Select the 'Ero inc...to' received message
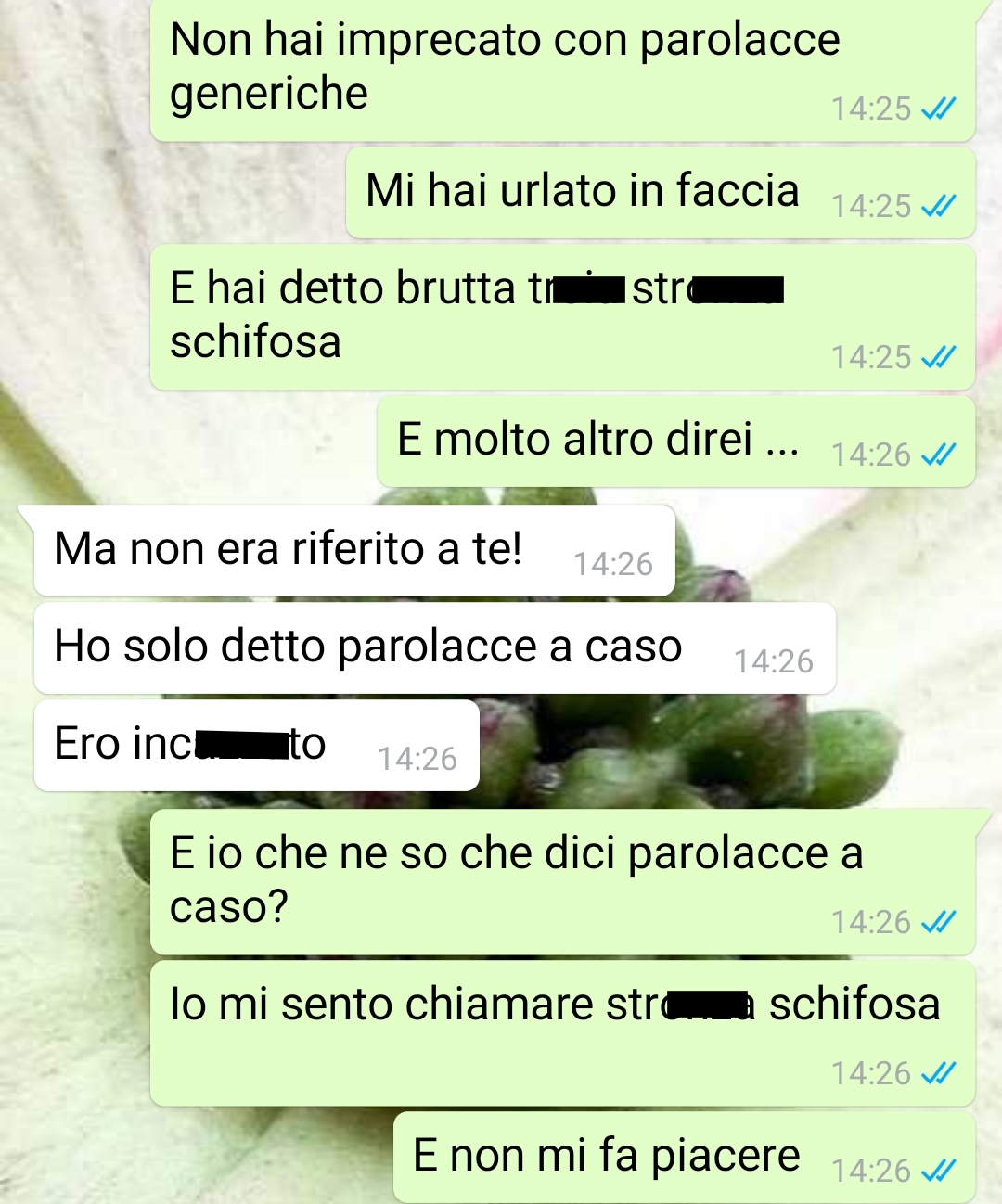Image resolution: width=1002 pixels, height=1204 pixels. point(257,746)
